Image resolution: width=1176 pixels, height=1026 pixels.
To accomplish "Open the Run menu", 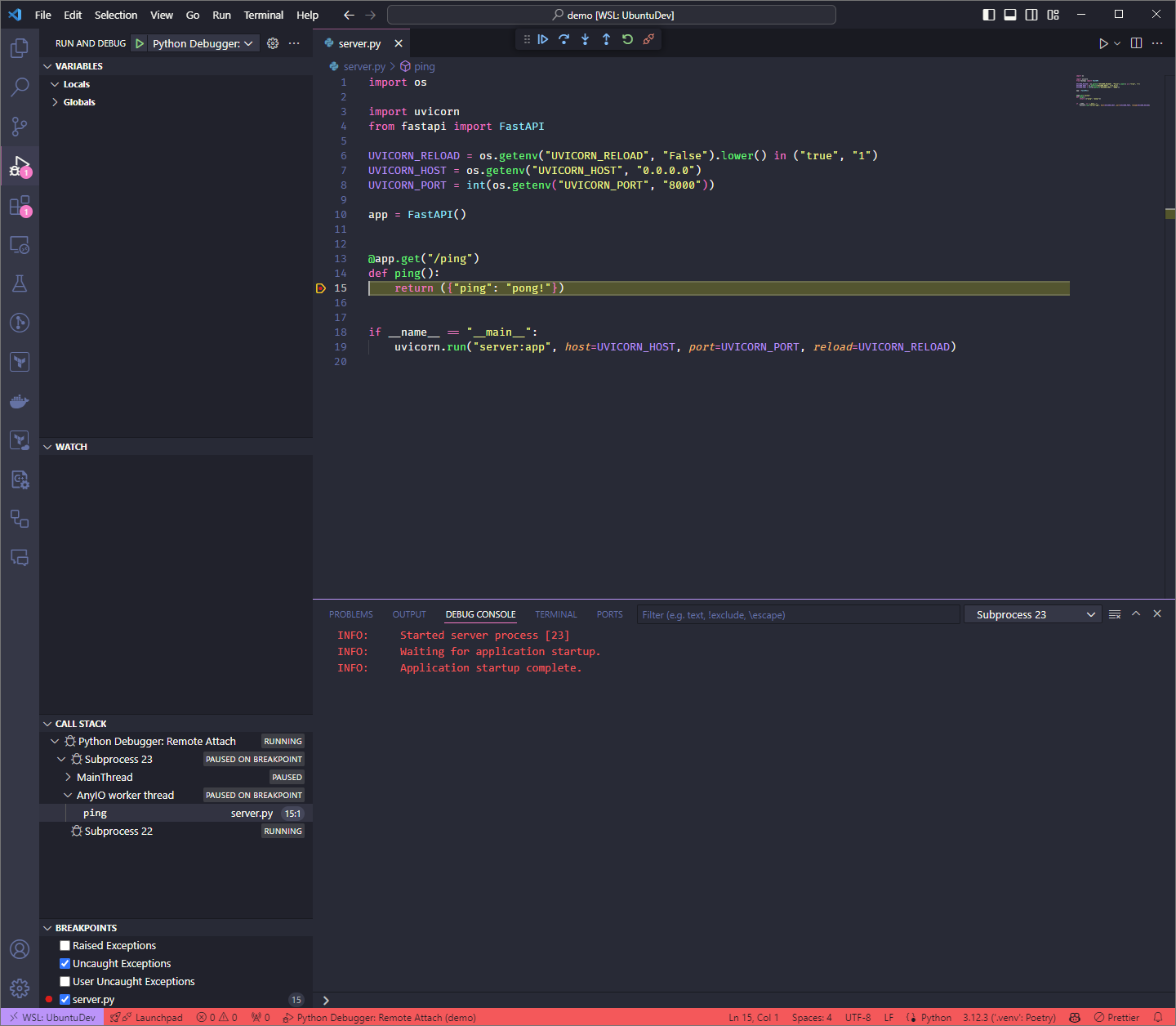I will point(221,15).
